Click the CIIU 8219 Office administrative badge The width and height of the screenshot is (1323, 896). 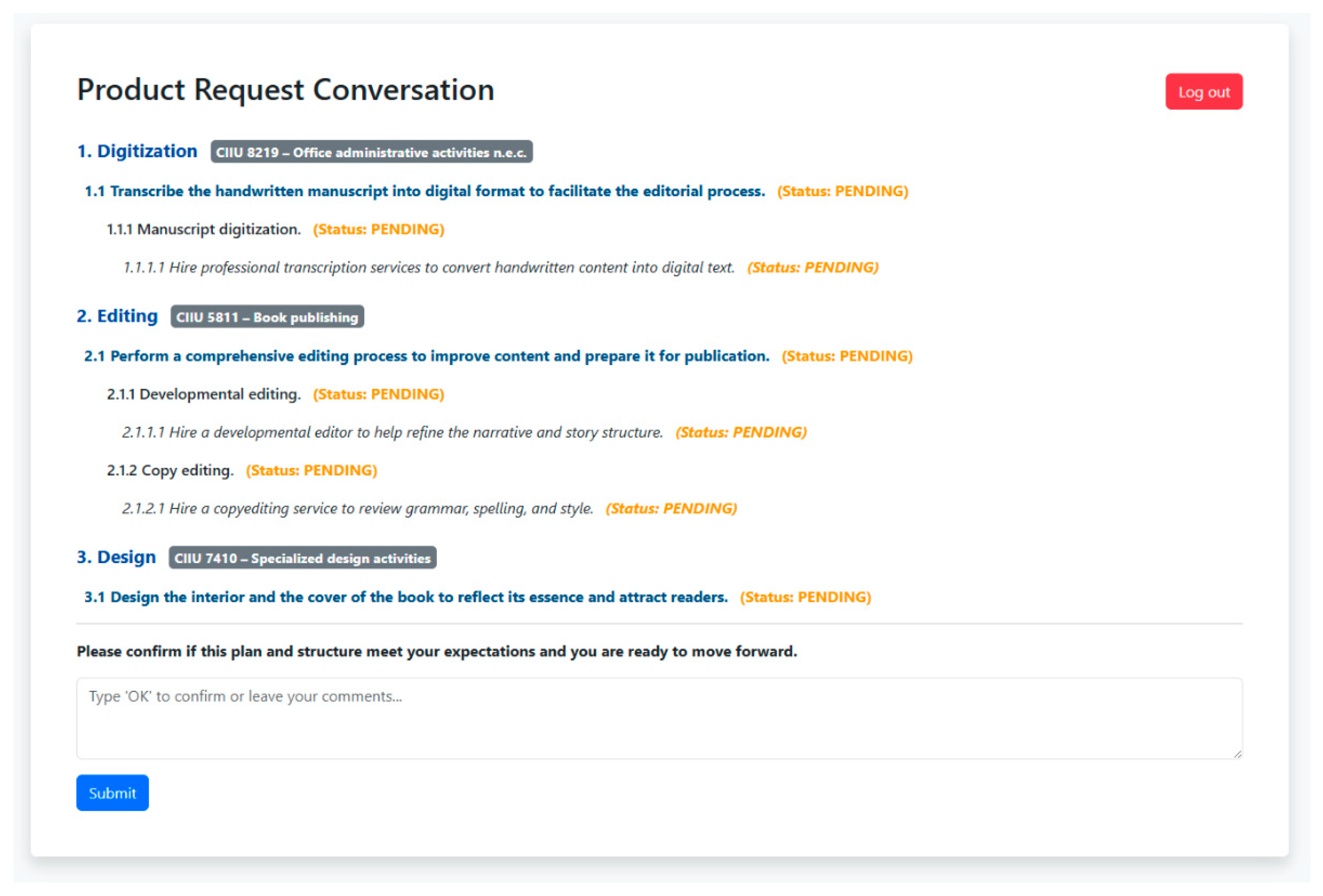(x=371, y=152)
